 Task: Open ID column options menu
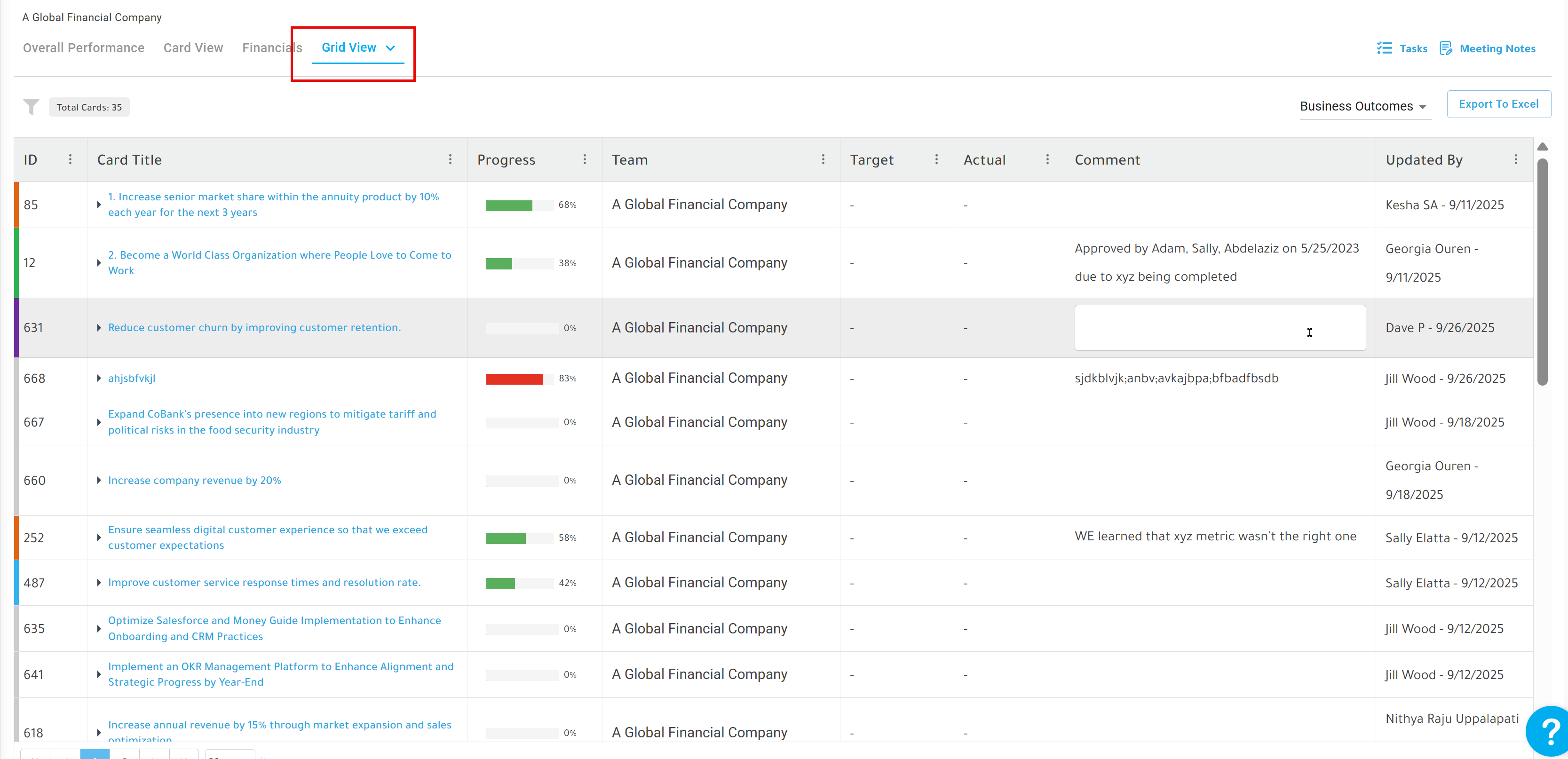click(x=71, y=159)
